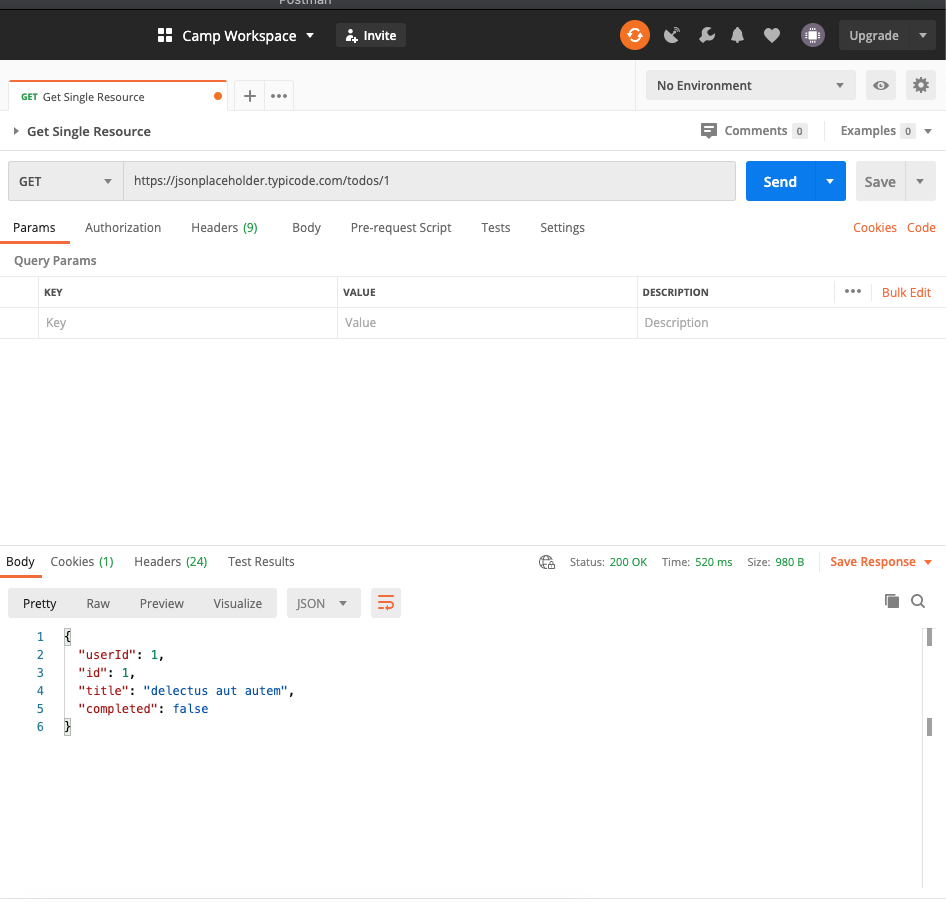946x902 pixels.
Task: Open response Headers (24) tab
Action: (171, 562)
